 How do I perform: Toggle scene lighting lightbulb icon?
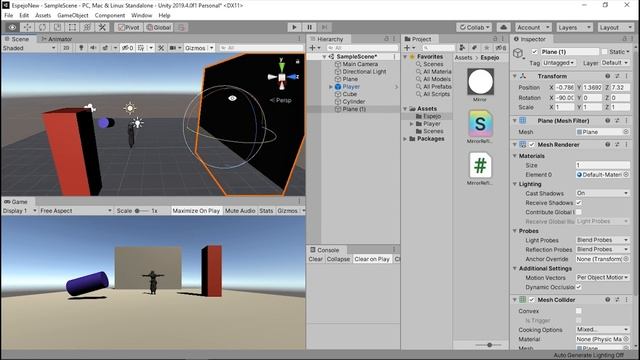[x=81, y=48]
